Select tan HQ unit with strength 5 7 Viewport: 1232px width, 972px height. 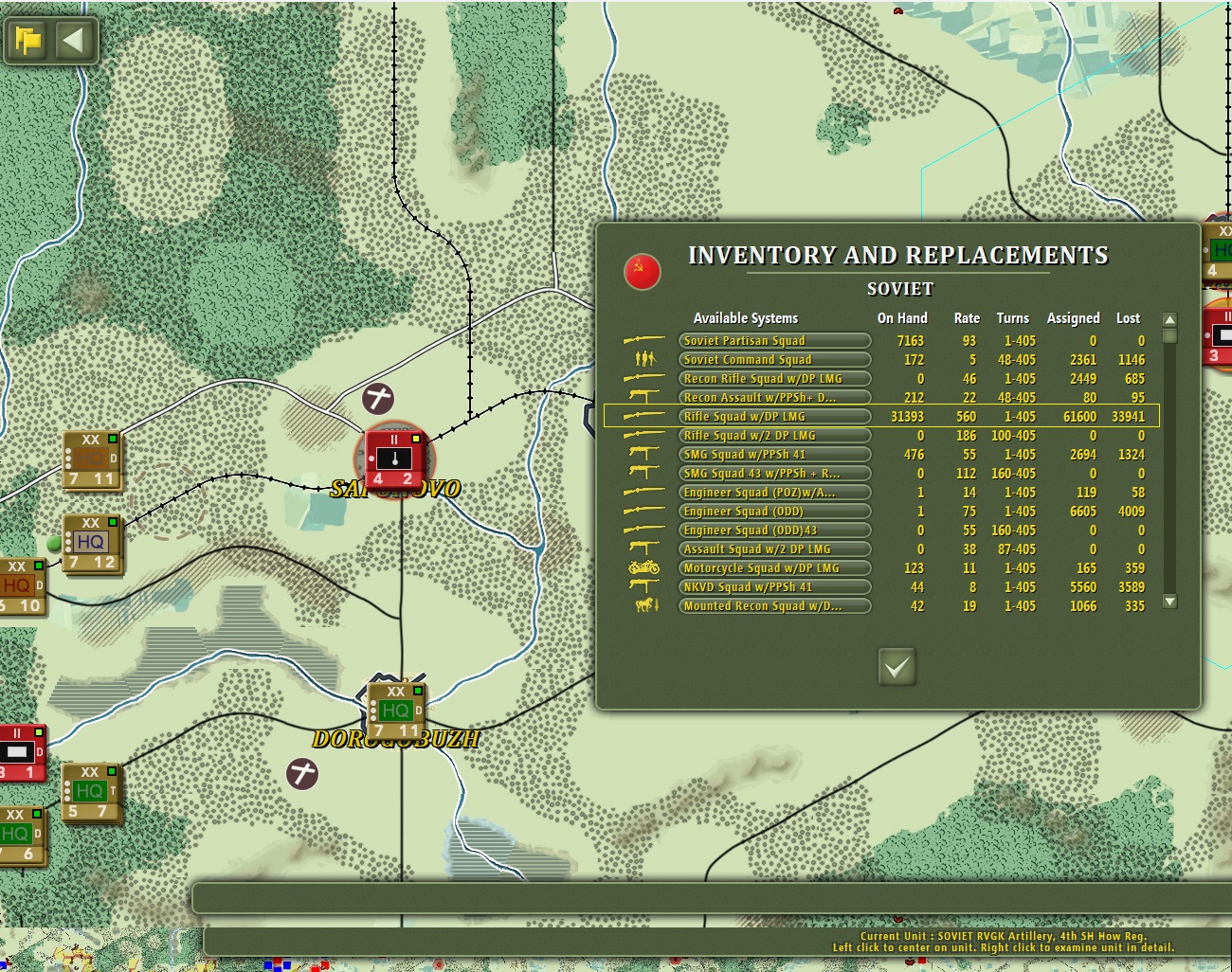coord(90,792)
